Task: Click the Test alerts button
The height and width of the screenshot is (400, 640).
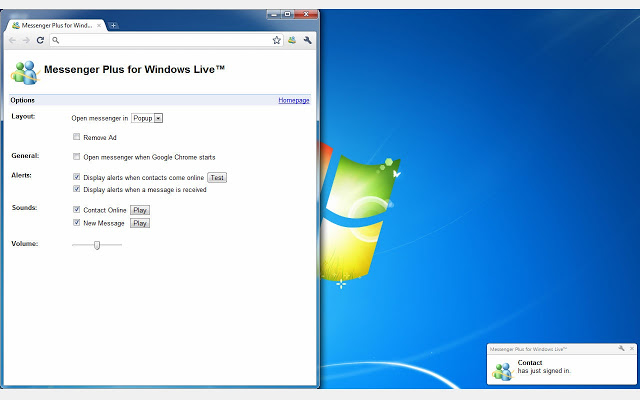Action: tap(217, 178)
